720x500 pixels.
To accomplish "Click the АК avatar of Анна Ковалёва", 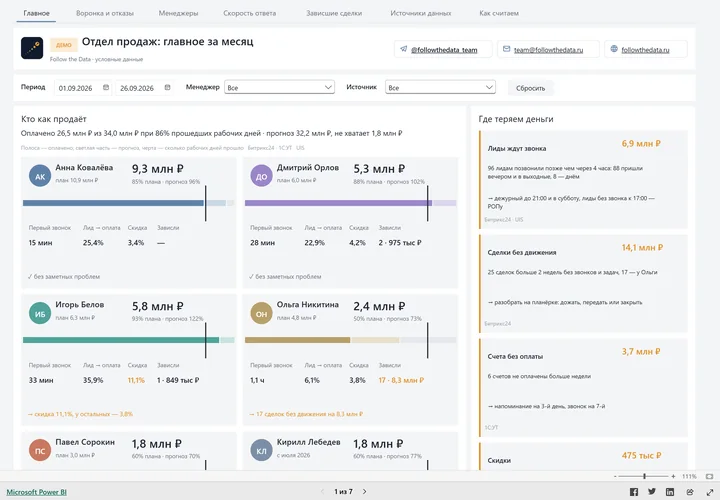I will point(40,176).
